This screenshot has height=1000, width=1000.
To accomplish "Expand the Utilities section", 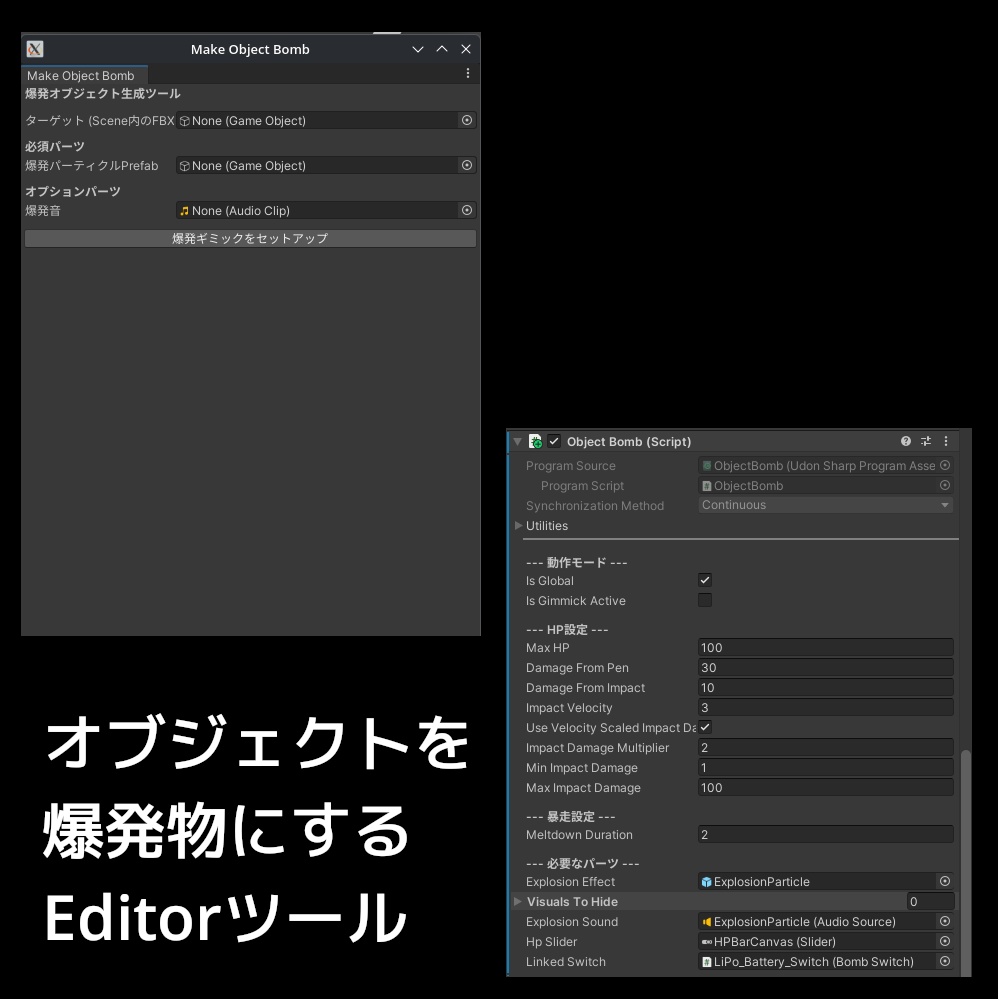I will tap(520, 525).
